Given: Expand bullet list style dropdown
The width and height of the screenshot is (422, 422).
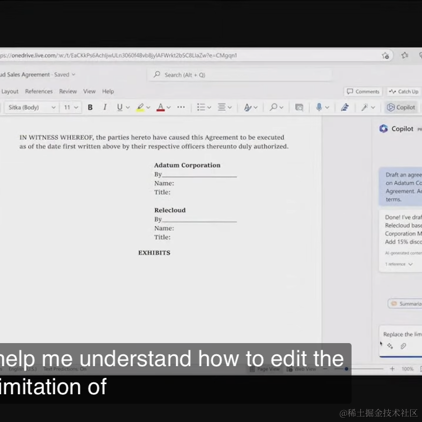Looking at the screenshot, I should 209,107.
